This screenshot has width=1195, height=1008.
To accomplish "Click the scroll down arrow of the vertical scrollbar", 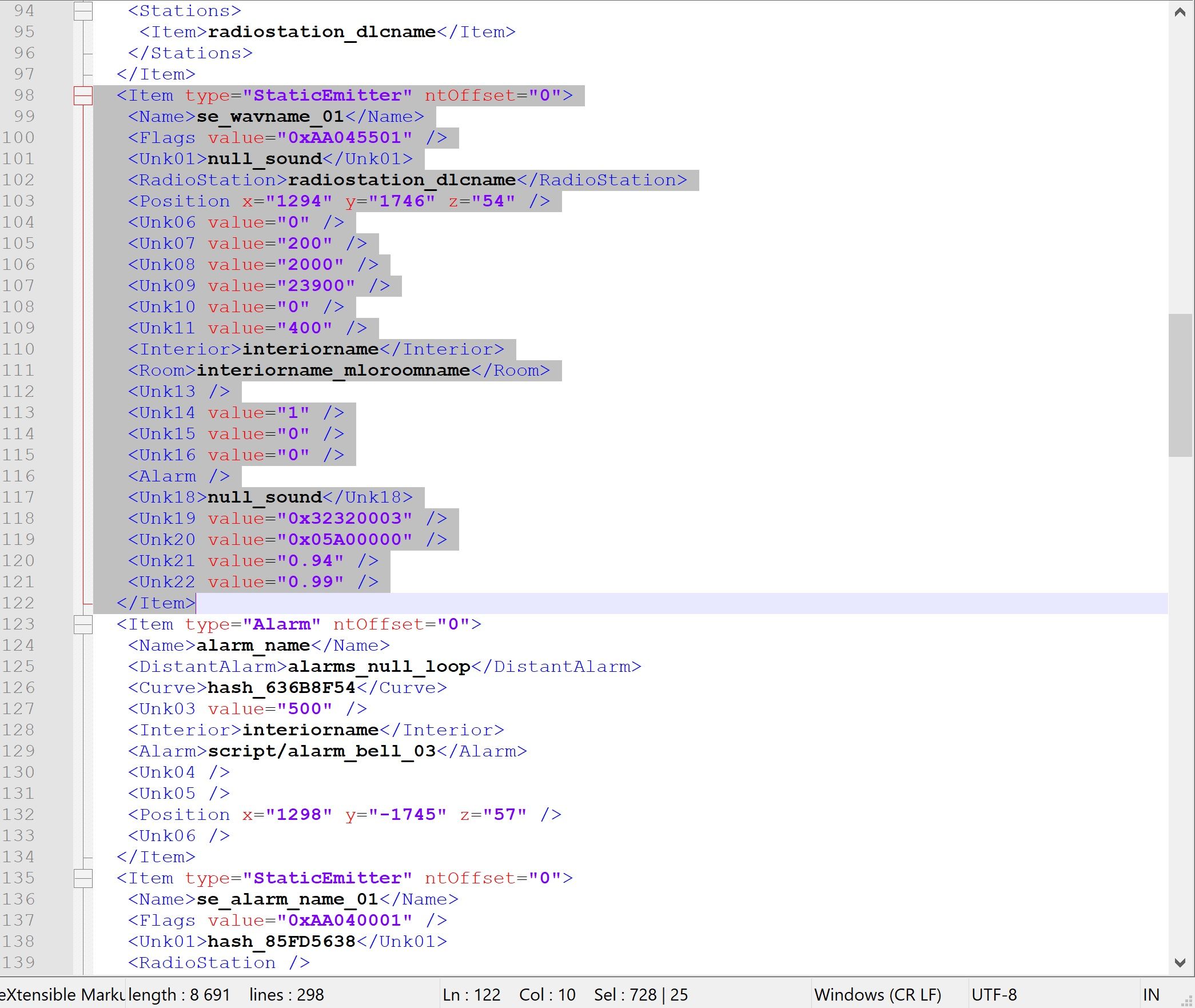I will coord(1180,962).
